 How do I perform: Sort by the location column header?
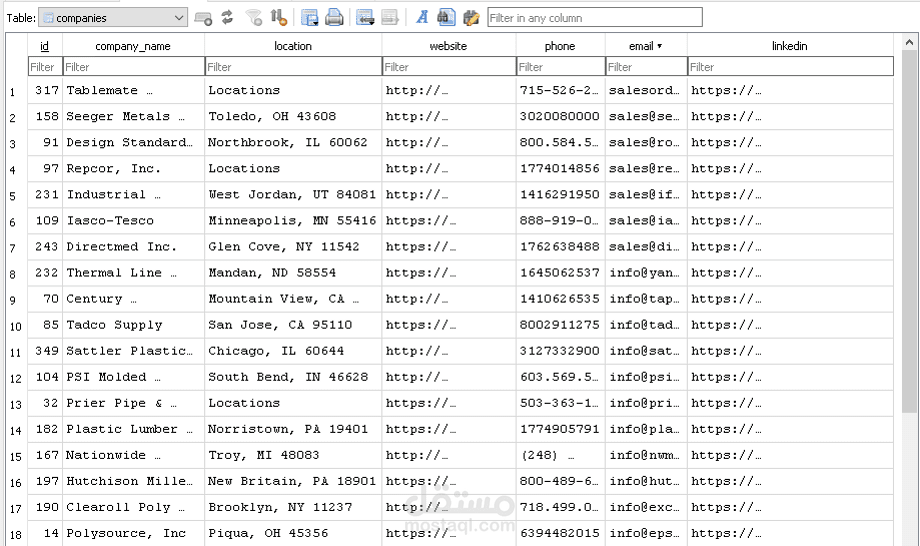pos(293,46)
